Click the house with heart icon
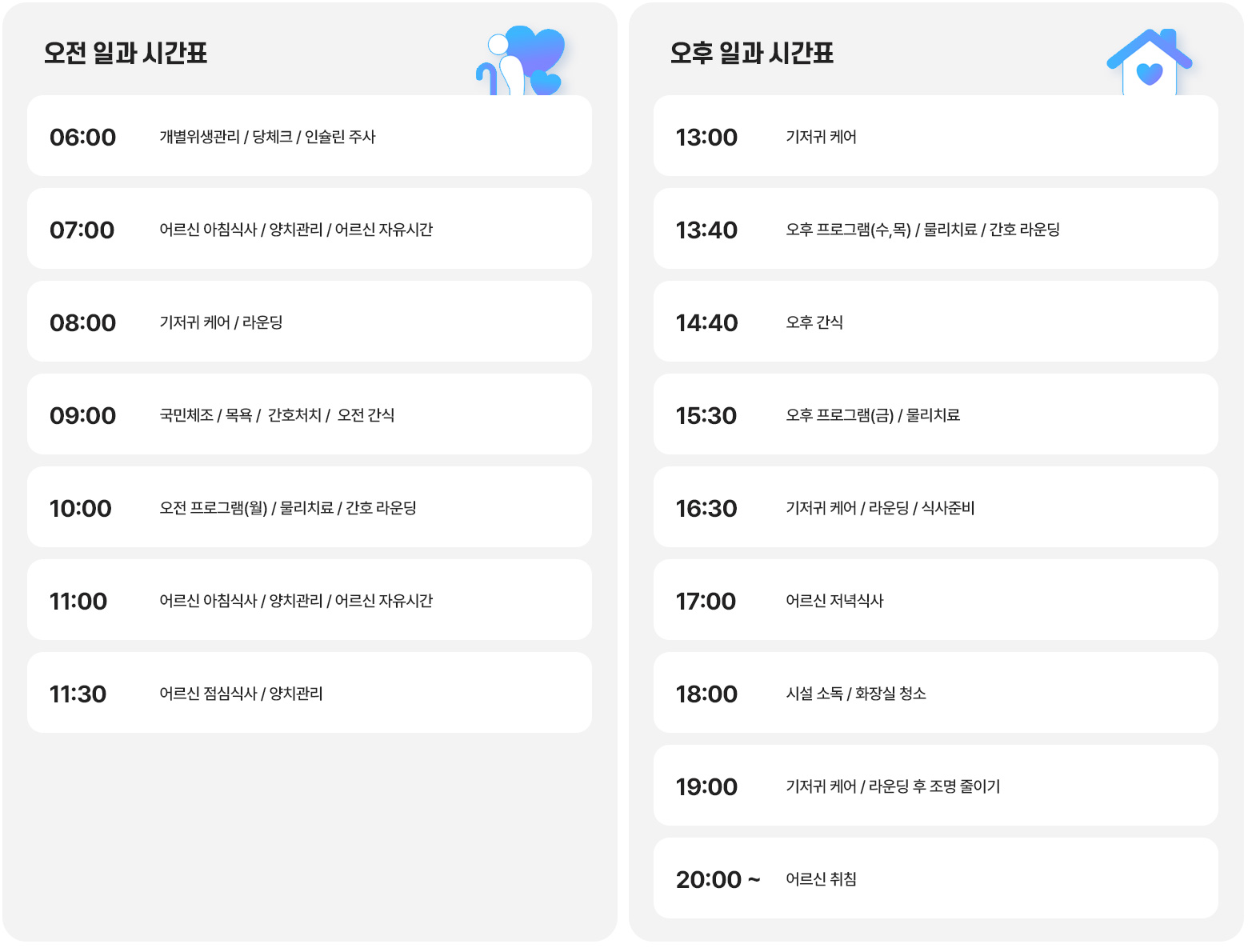The image size is (1248, 952). [x=1149, y=64]
